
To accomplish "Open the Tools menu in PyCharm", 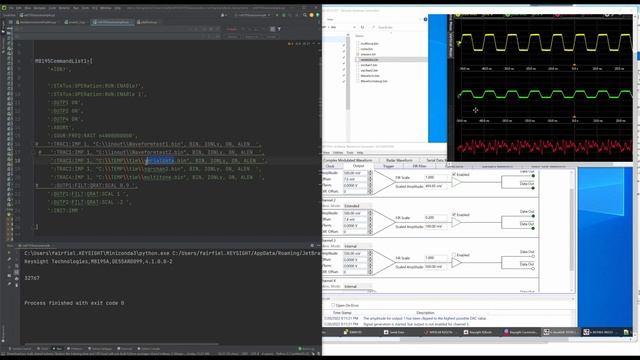I will pos(85,8).
